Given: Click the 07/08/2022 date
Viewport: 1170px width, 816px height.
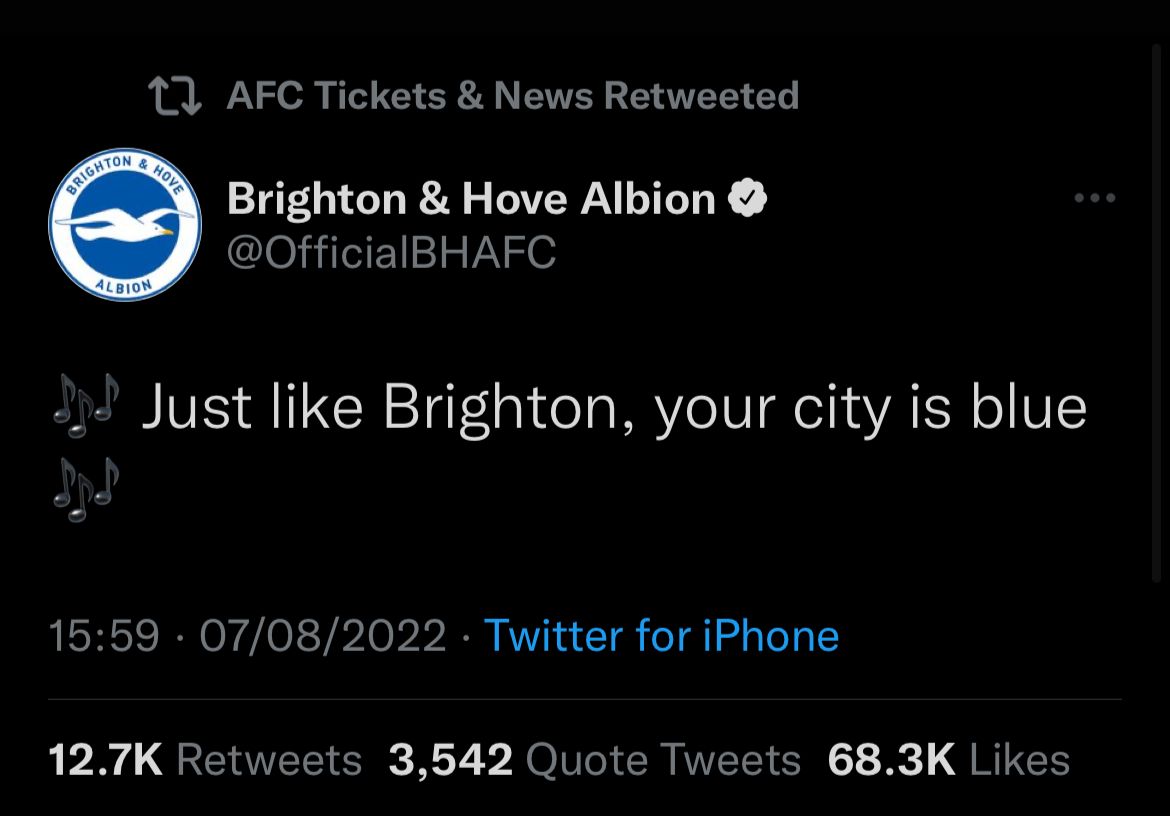Looking at the screenshot, I should tap(322, 636).
